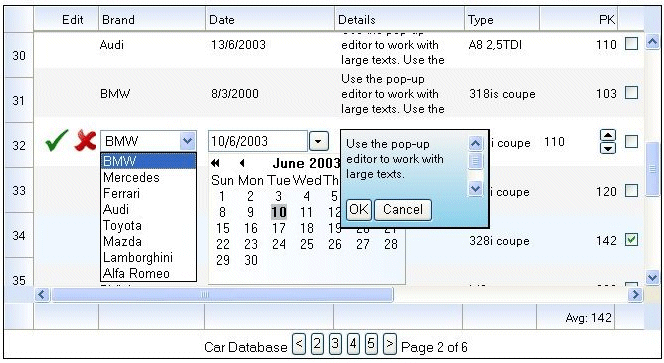Open the date picker dropdown button
Viewport: 664px width, 363px height.
tap(318, 141)
